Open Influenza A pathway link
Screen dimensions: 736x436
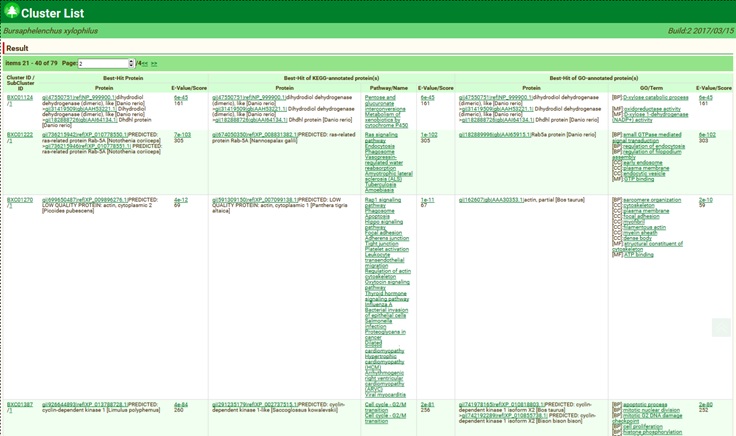click(x=378, y=305)
